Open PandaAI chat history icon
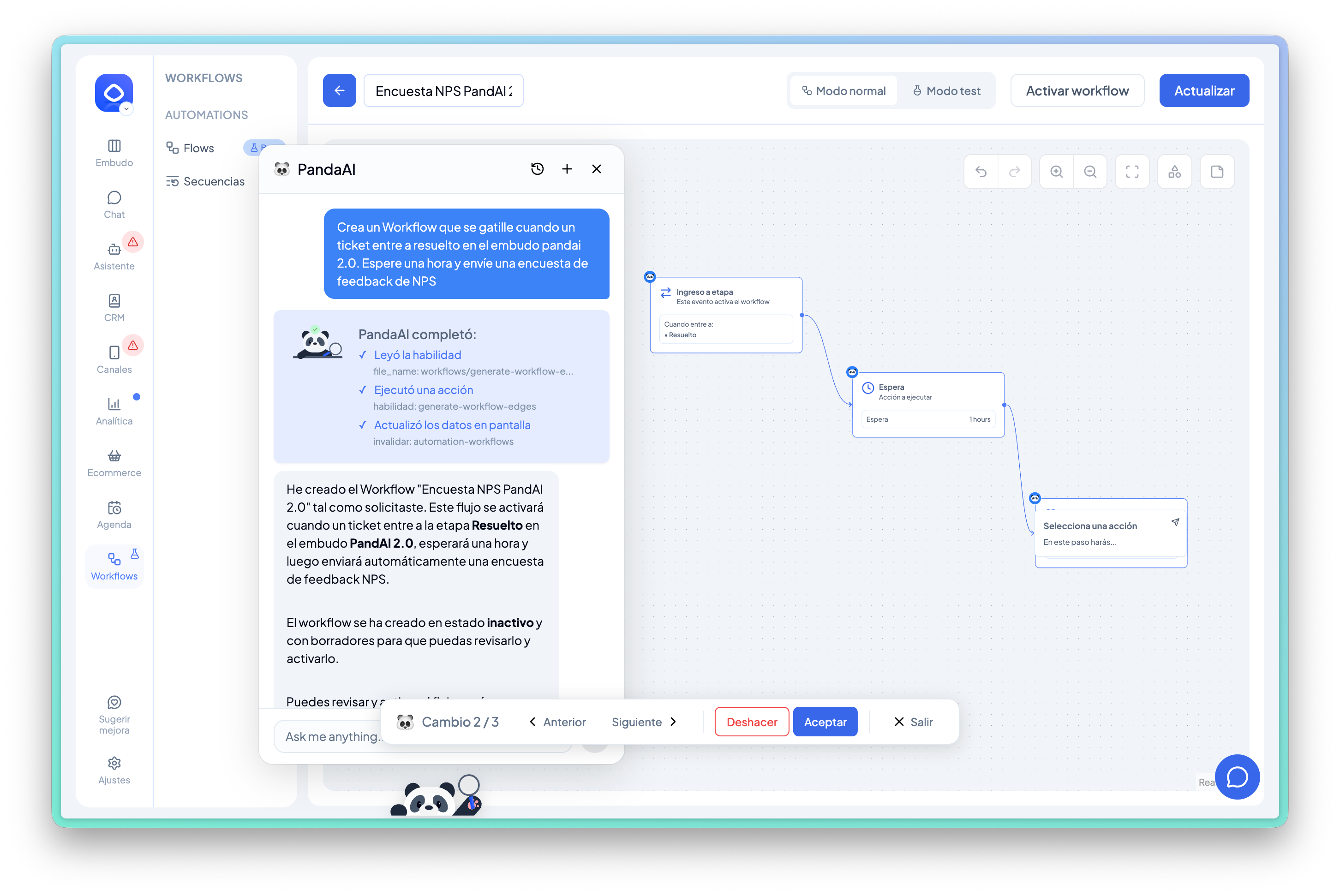This screenshot has height=896, width=1340. tap(537, 169)
